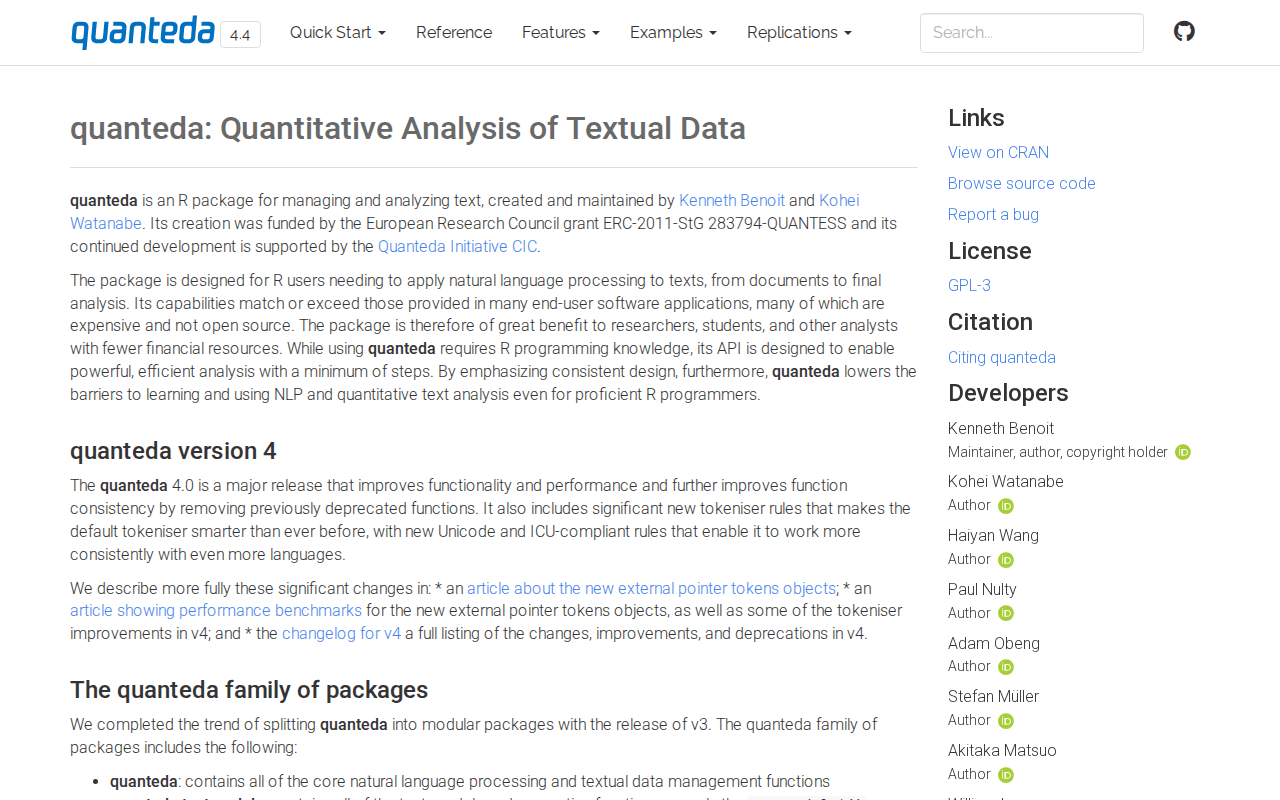Click developer name Paul Nulty
Viewport: 1280px width, 800px height.
point(982,589)
